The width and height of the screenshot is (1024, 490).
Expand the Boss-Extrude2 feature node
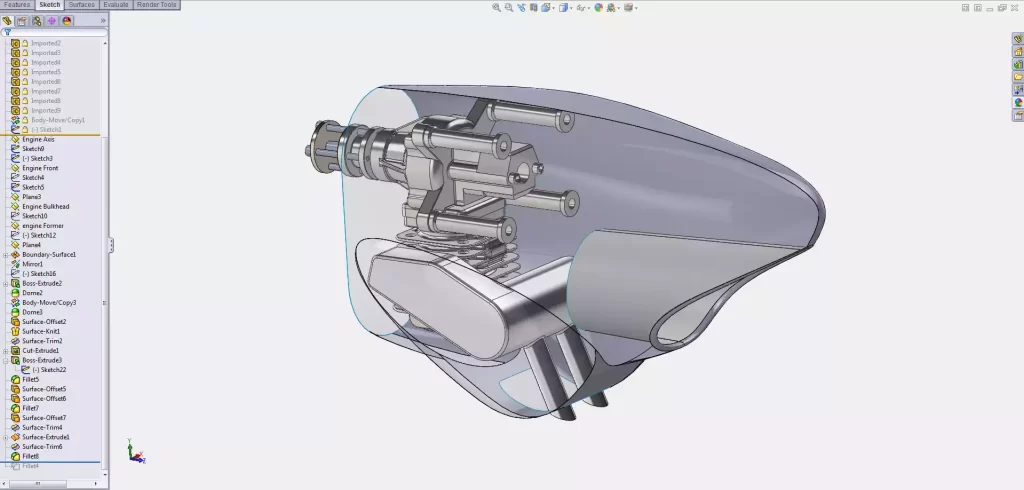click(6, 283)
